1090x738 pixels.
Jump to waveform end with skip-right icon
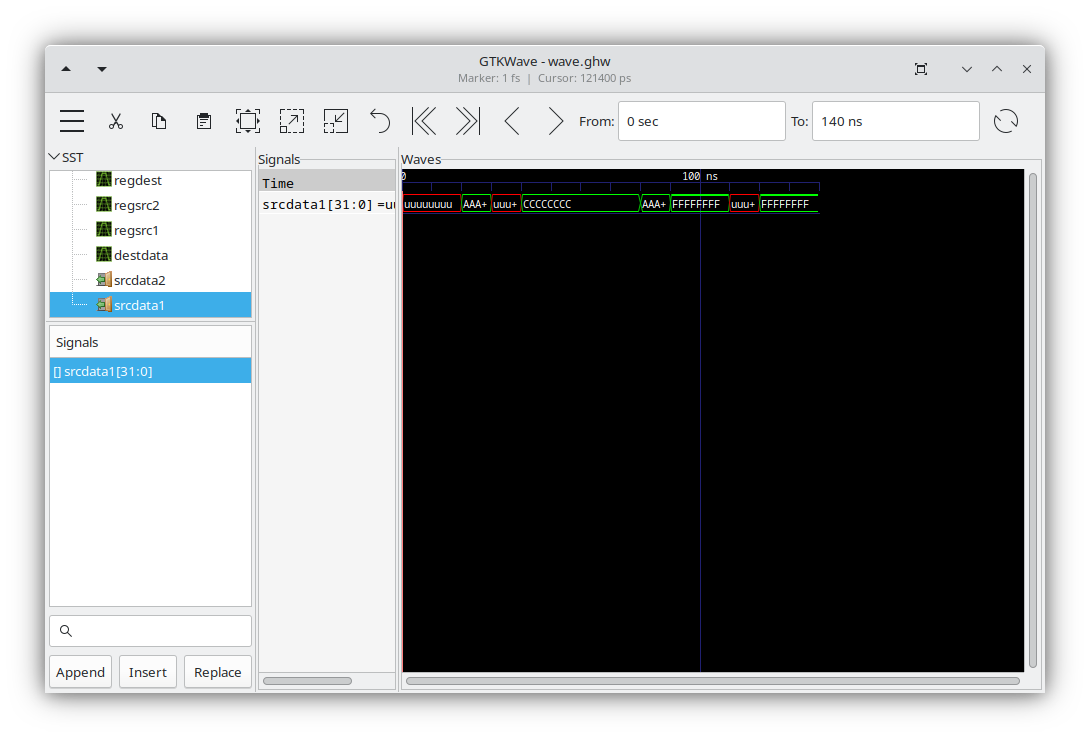467,121
